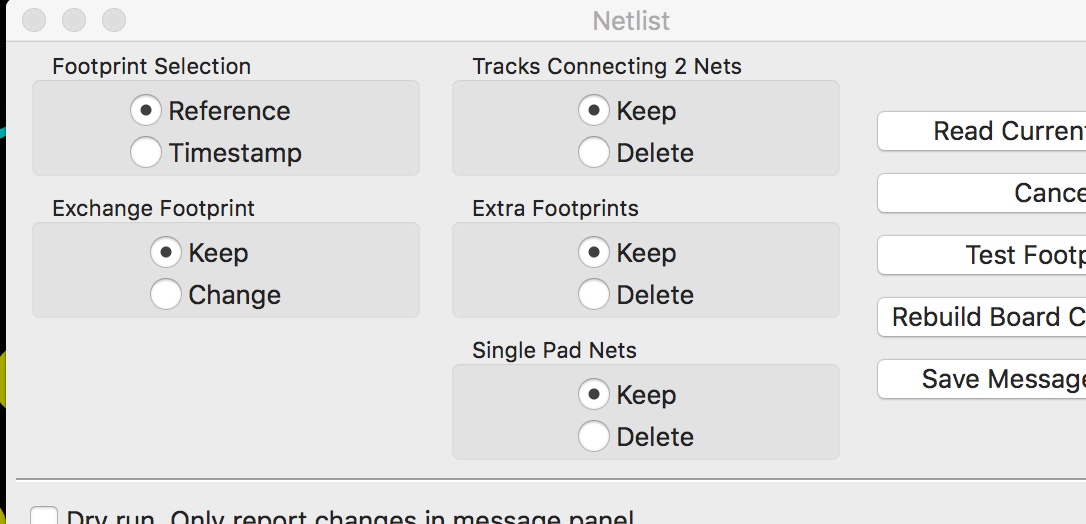The width and height of the screenshot is (1086, 524).
Task: Choose Delete for Tracks Connecting 2 Nets
Action: coord(594,153)
